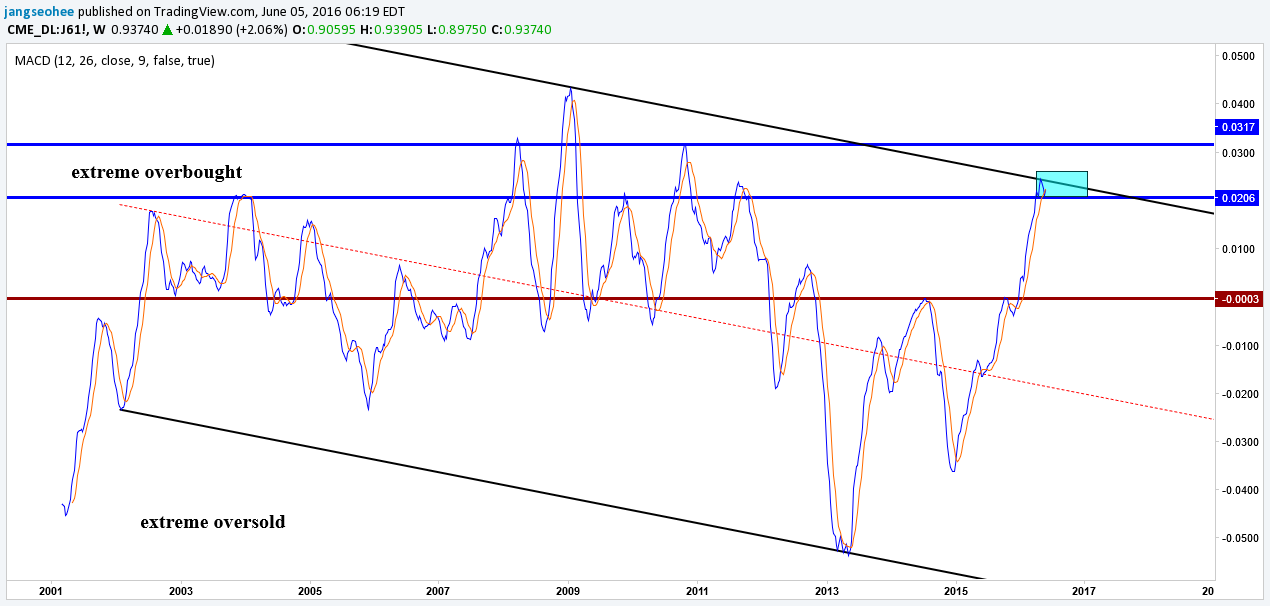The width and height of the screenshot is (1270, 606).
Task: Click the green +0.01890 (+2.06%) change value
Action: 233,30
